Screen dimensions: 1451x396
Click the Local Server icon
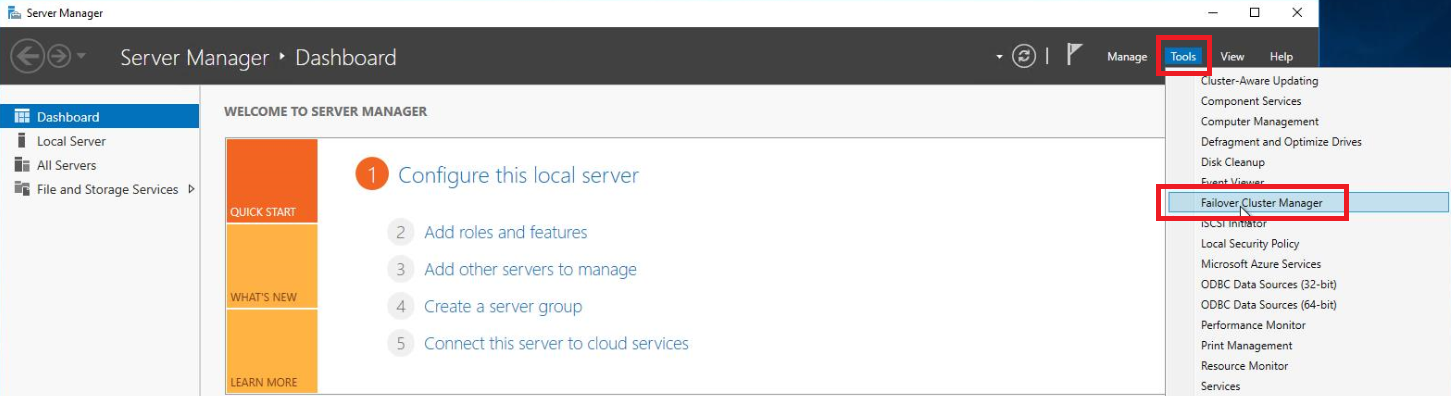pyautogui.click(x=22, y=141)
